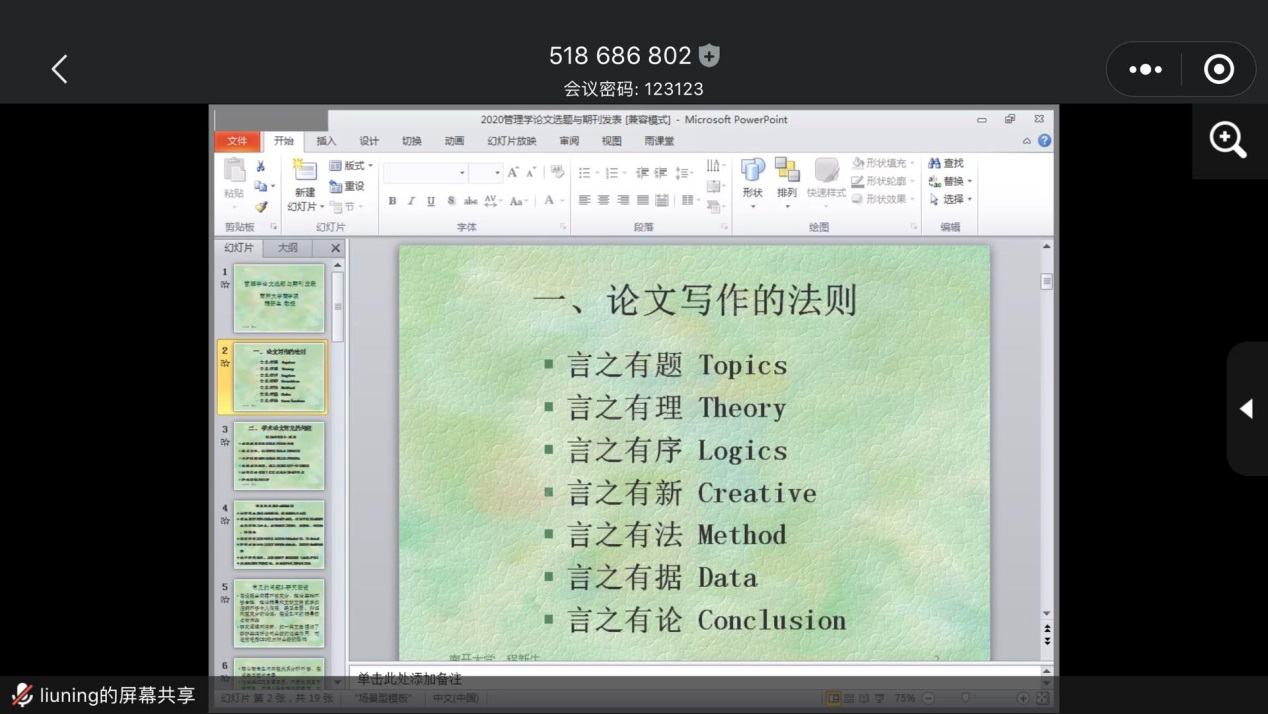
Task: Open the font name combo box
Action: tap(425, 173)
